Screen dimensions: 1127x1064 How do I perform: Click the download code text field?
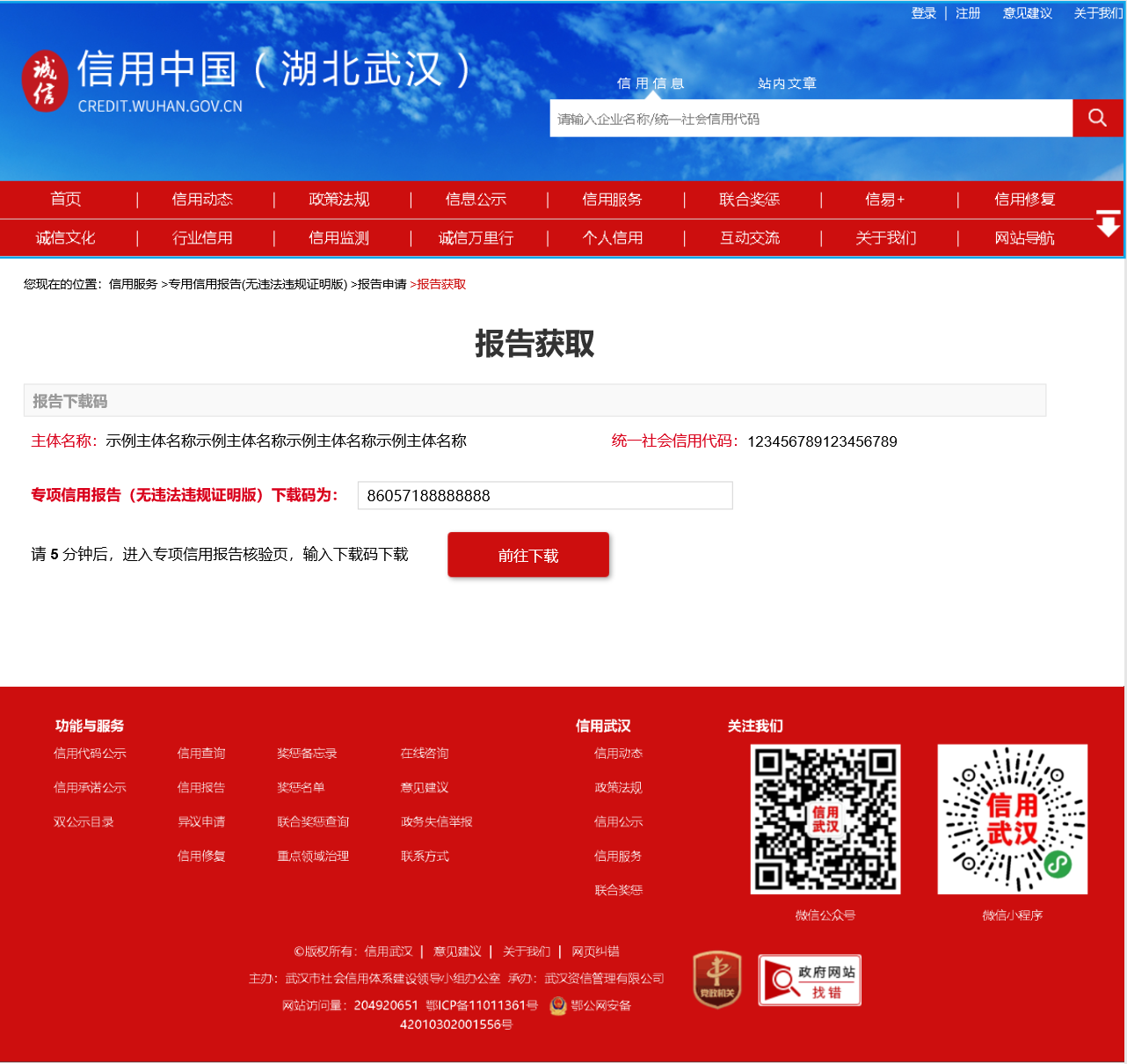click(544, 496)
